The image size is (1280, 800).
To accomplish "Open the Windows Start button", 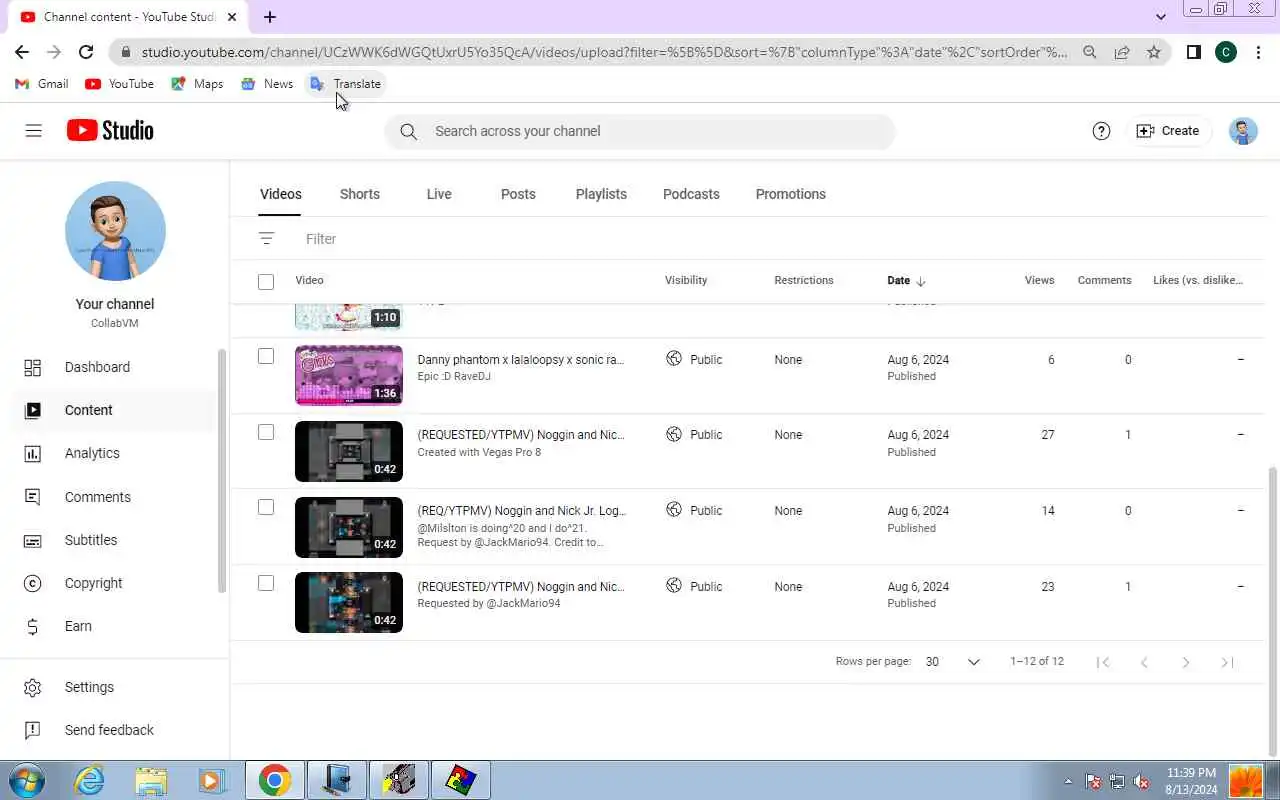I will [26, 780].
